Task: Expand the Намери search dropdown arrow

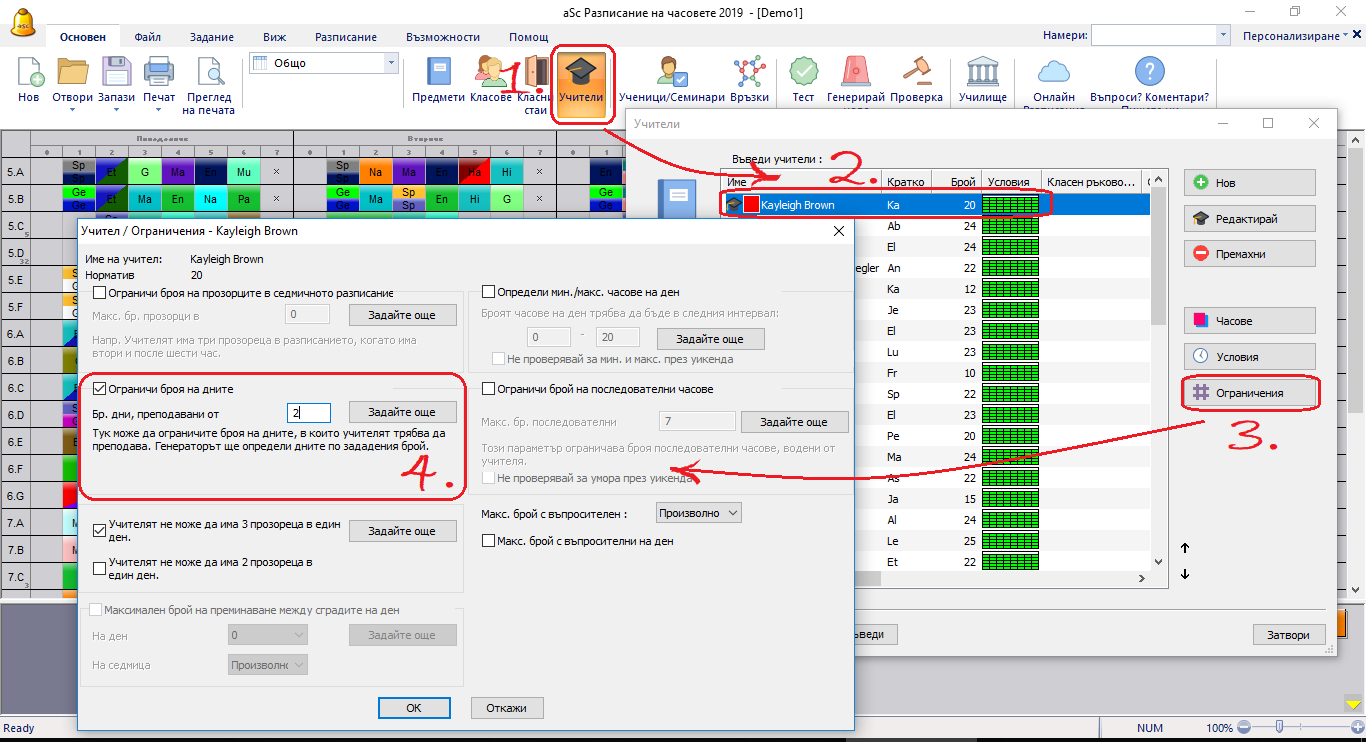Action: point(1223,35)
